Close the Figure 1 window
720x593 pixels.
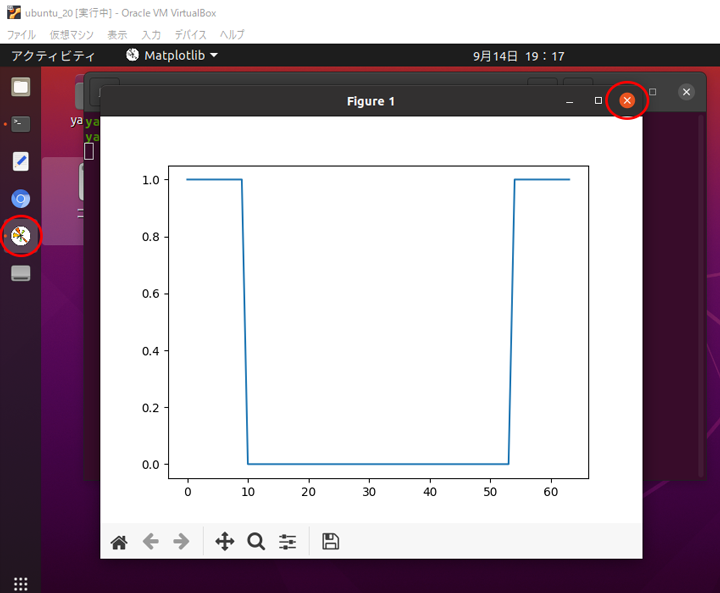(x=627, y=100)
